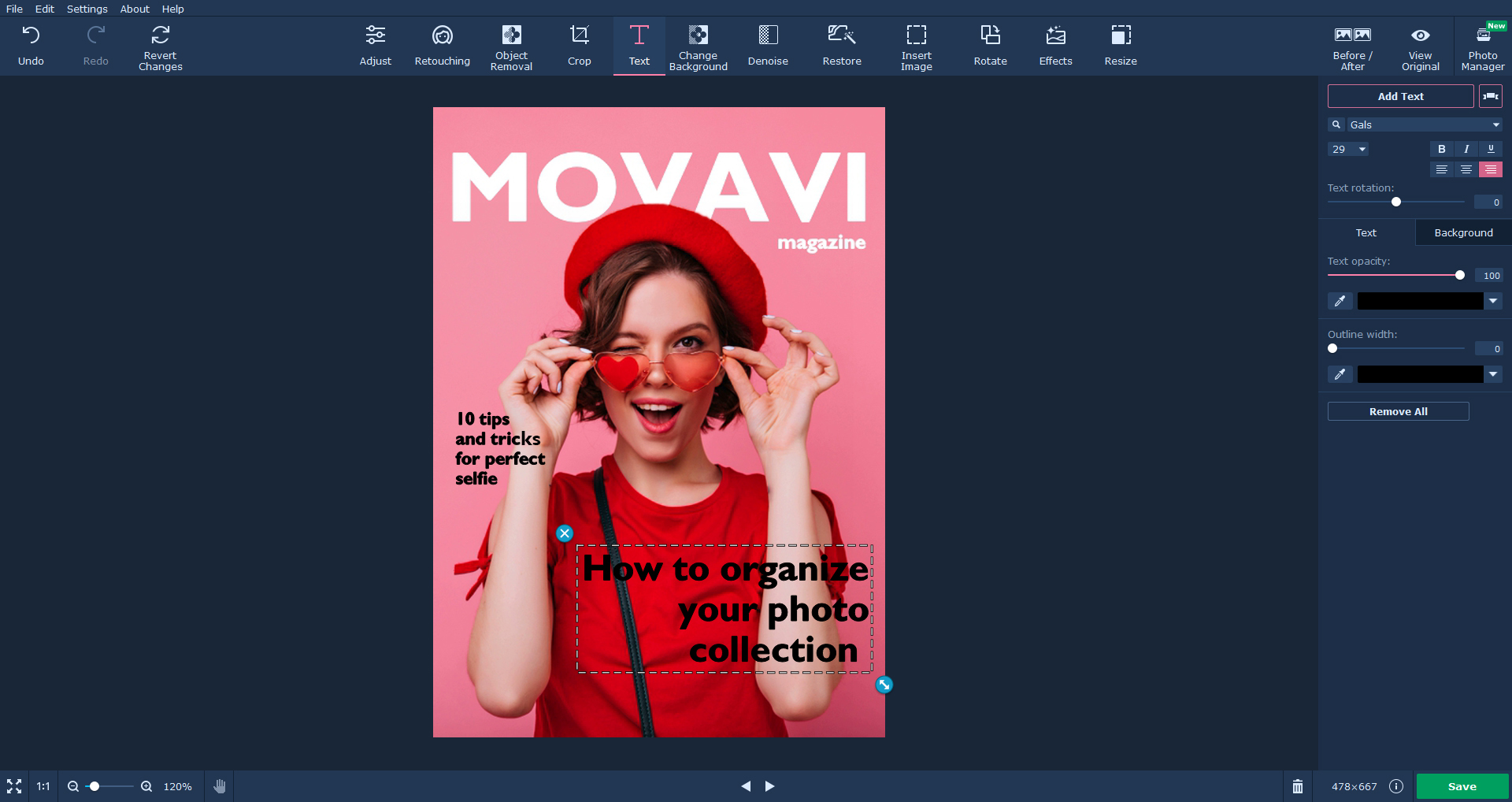Viewport: 1512px width, 802px height.
Task: Pick text color with eyedropper
Action: [x=1340, y=301]
